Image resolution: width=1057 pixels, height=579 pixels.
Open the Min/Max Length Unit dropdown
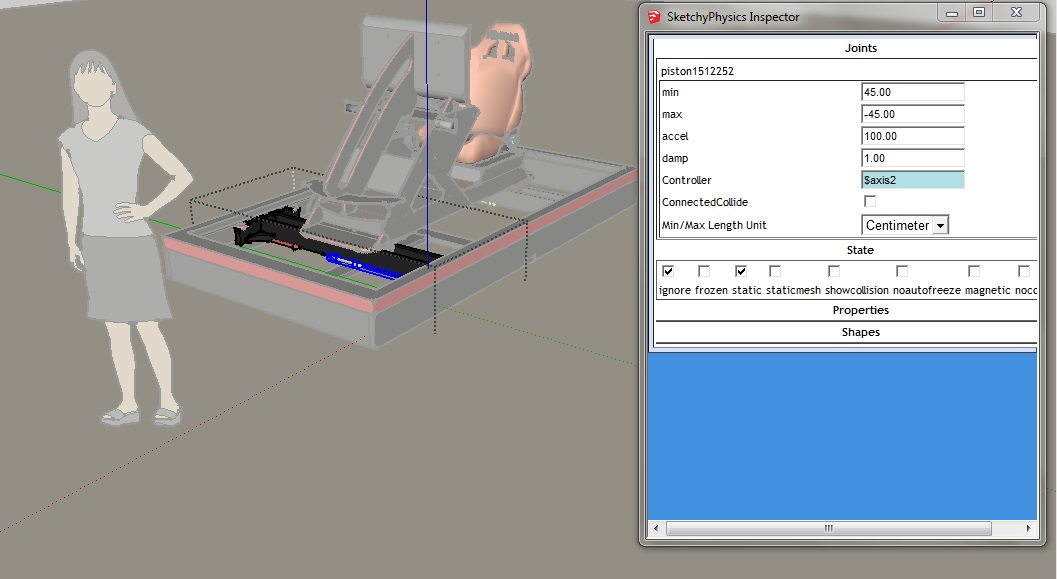click(x=939, y=226)
